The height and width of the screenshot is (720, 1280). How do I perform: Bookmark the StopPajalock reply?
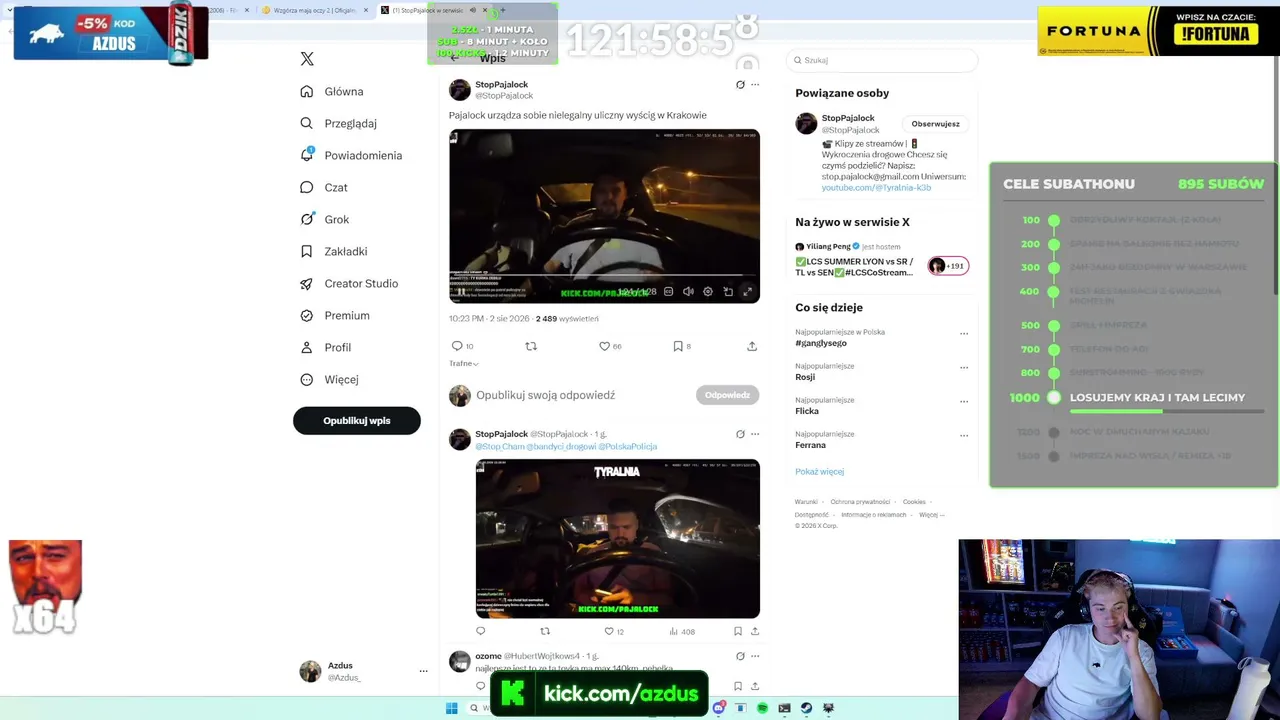[x=738, y=631]
